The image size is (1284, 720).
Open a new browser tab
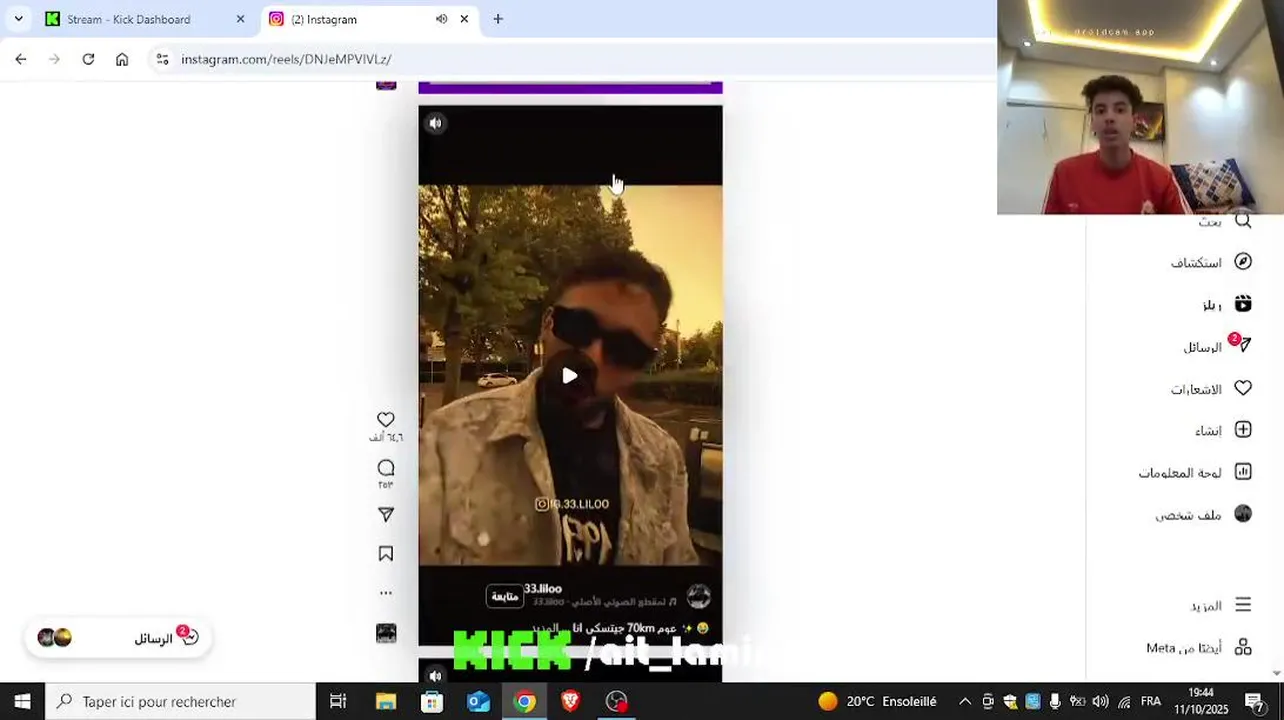498,19
